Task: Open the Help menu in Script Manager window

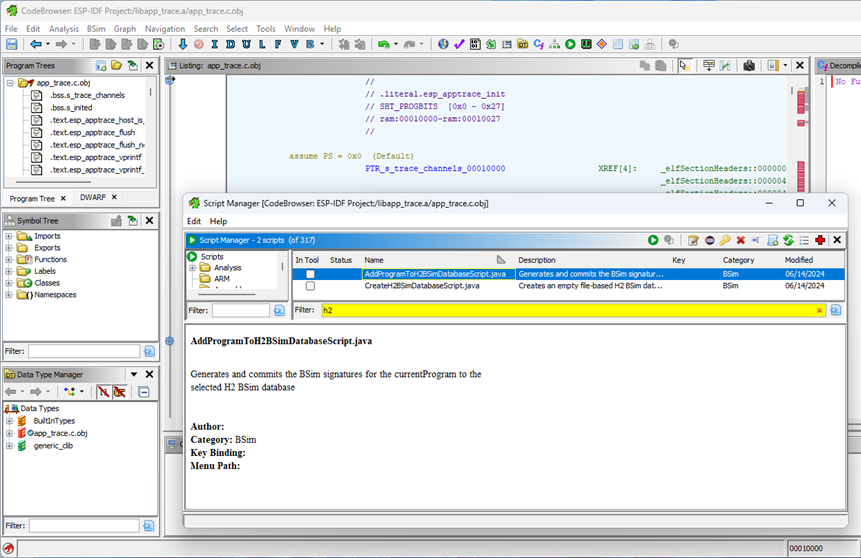Action: [218, 221]
